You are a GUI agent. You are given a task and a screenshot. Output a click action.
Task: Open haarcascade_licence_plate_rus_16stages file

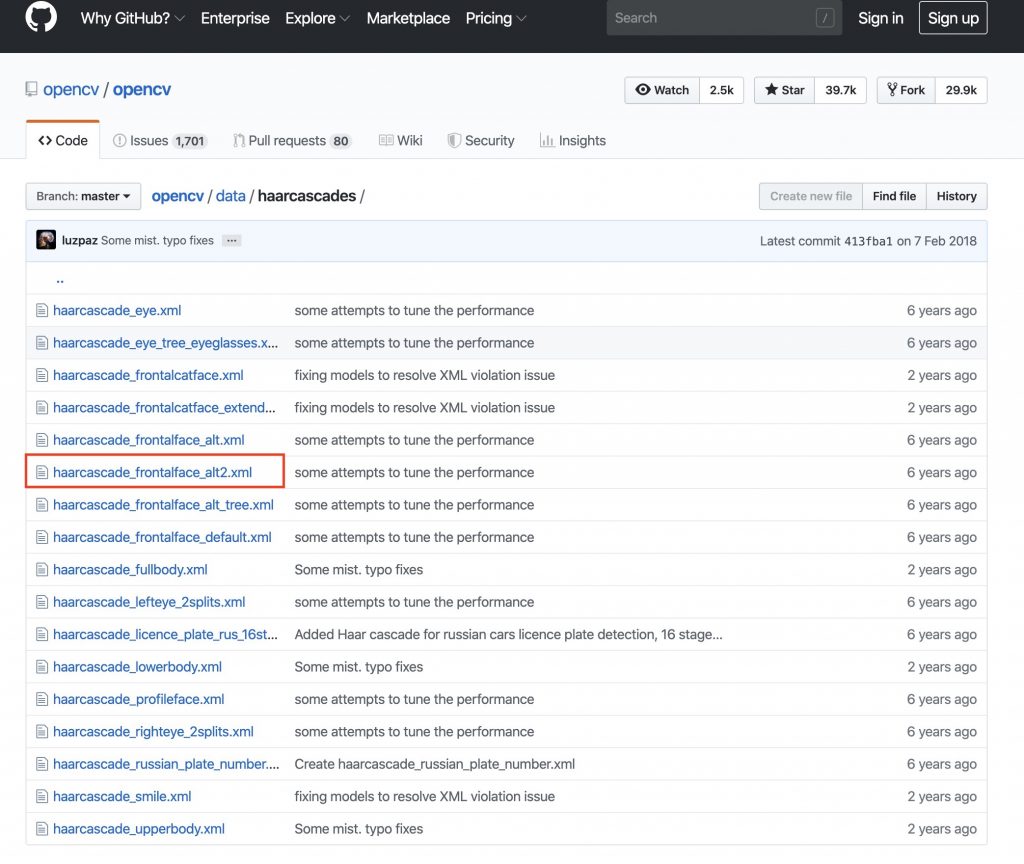click(x=165, y=634)
